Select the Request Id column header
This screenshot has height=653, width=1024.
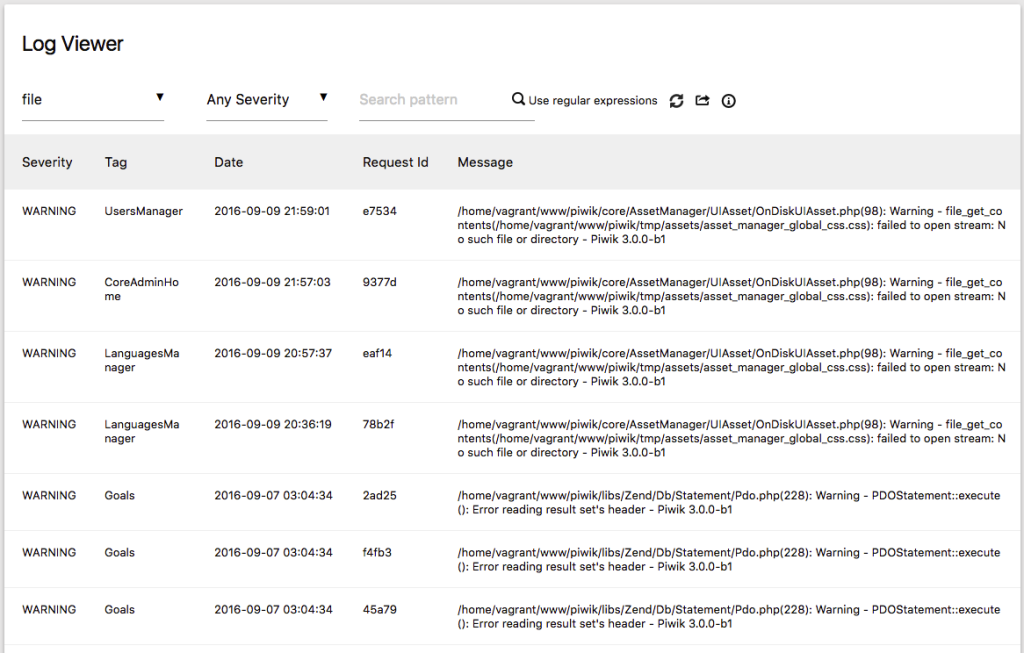(395, 162)
